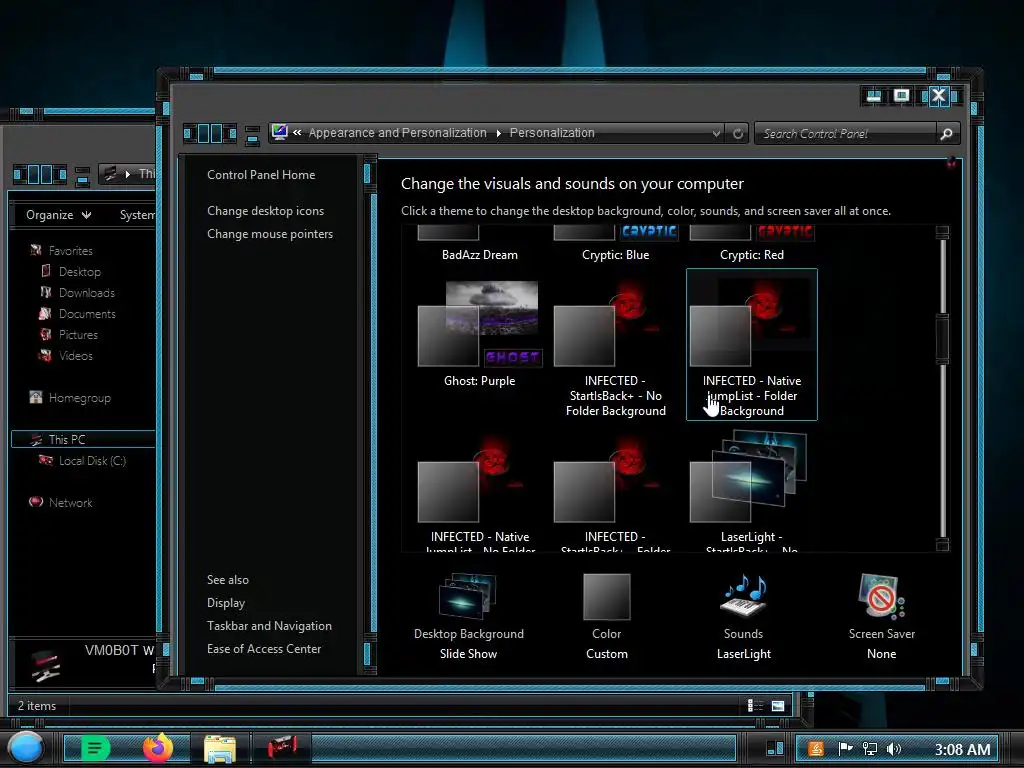Open Taskbar and Navigation link
This screenshot has height=768, width=1024.
coord(269,626)
